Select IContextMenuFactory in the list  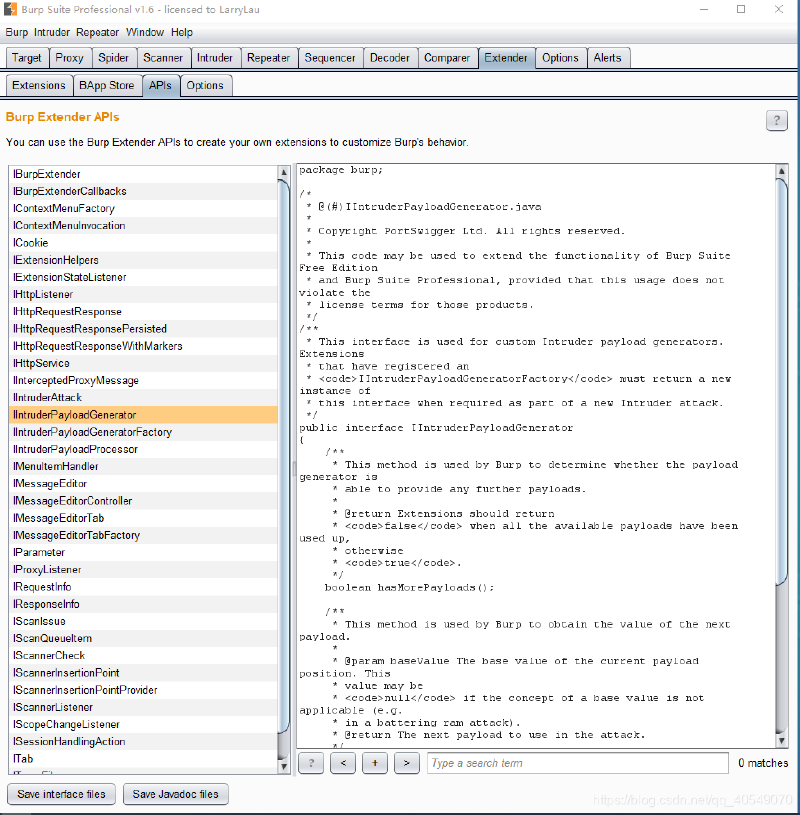coord(143,208)
